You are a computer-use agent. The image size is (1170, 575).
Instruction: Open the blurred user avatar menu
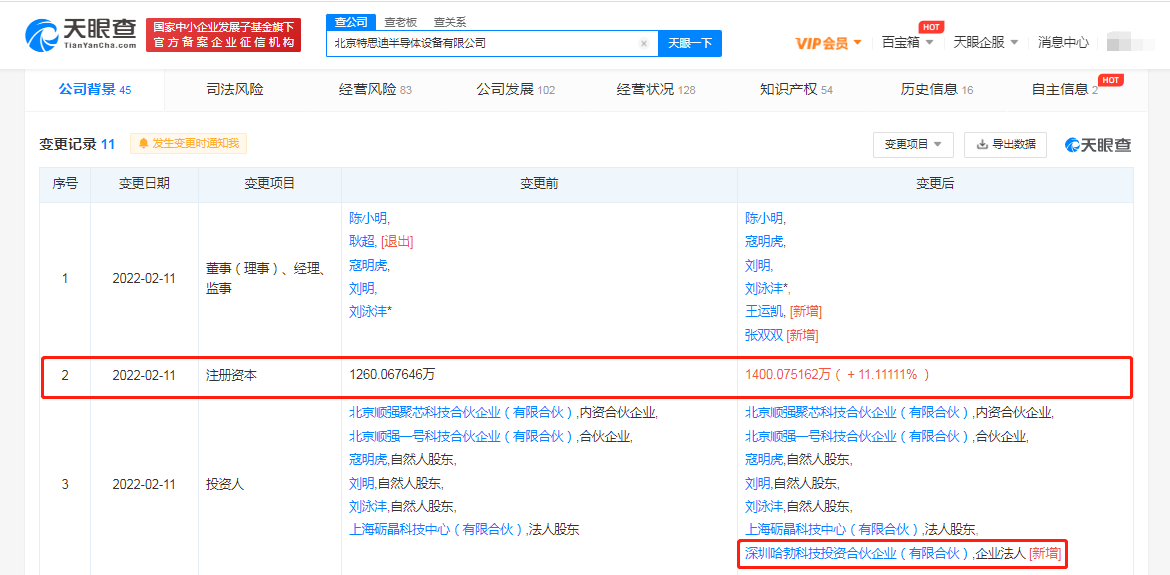1128,43
